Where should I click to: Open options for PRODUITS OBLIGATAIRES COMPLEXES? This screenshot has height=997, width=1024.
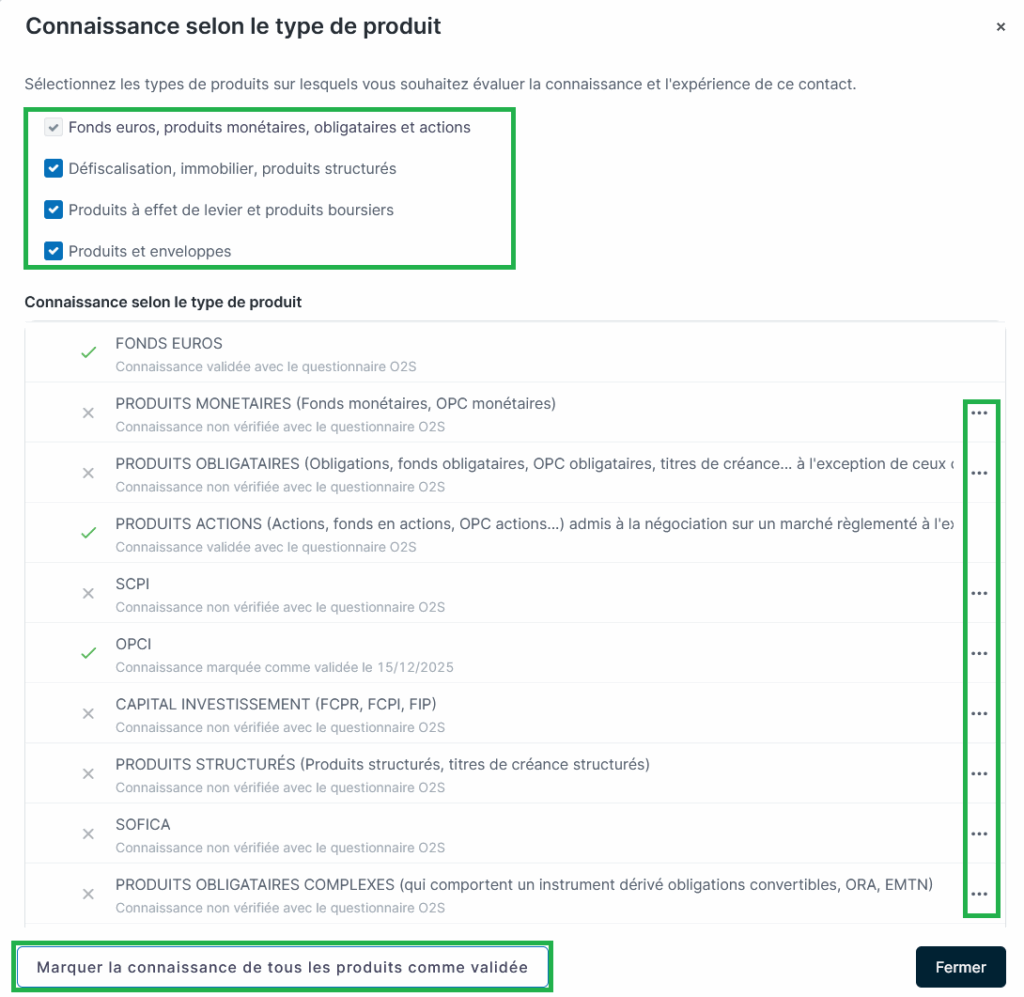pos(979,893)
